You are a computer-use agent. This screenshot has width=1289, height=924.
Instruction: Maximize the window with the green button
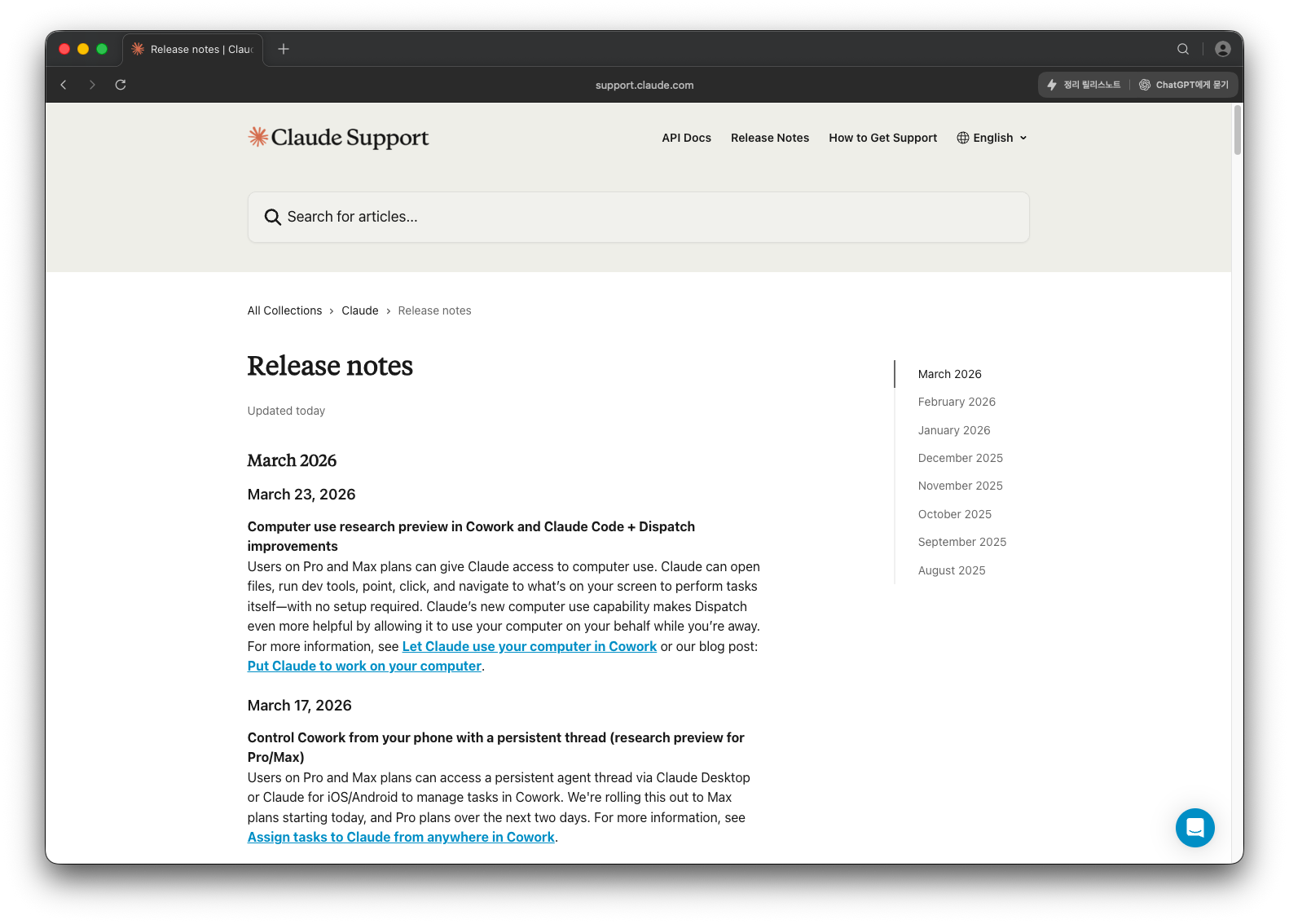[x=102, y=49]
